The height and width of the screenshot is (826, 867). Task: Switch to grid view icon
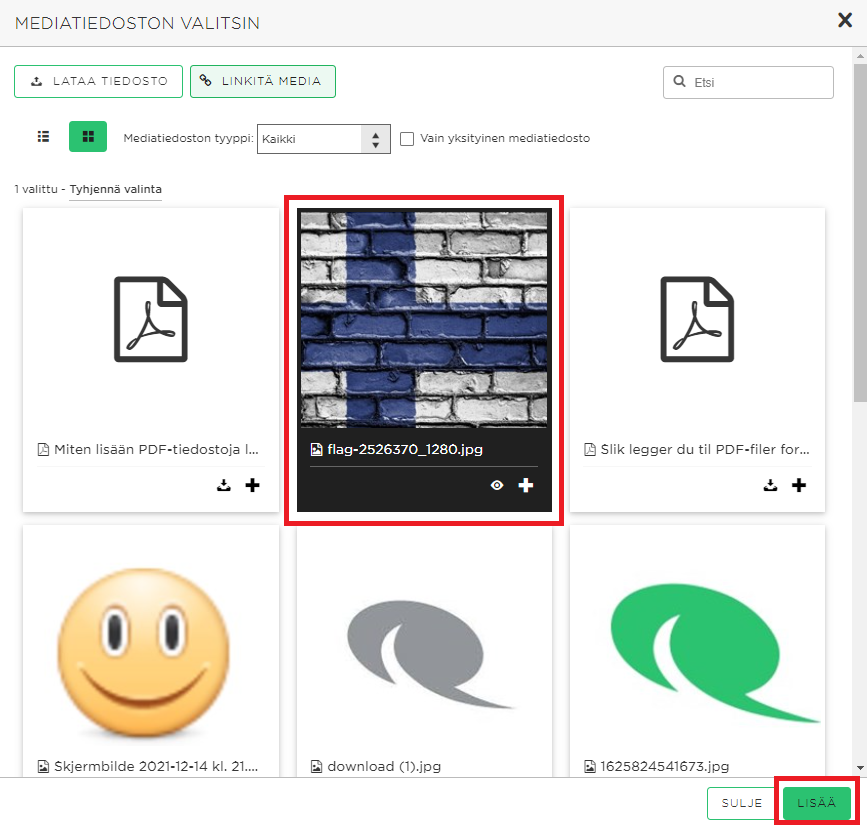coord(88,137)
